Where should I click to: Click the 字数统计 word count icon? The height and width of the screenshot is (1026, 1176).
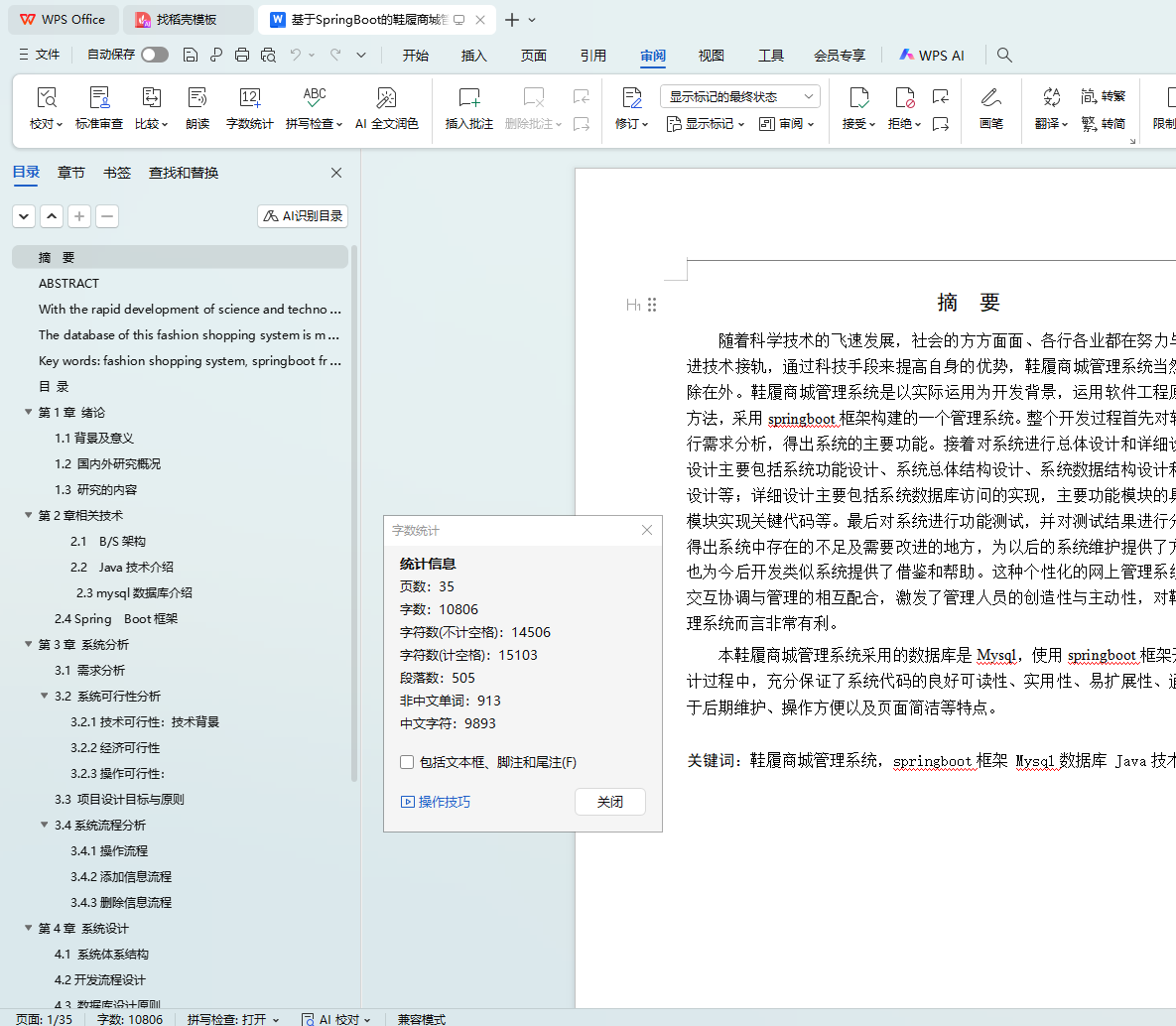[249, 98]
